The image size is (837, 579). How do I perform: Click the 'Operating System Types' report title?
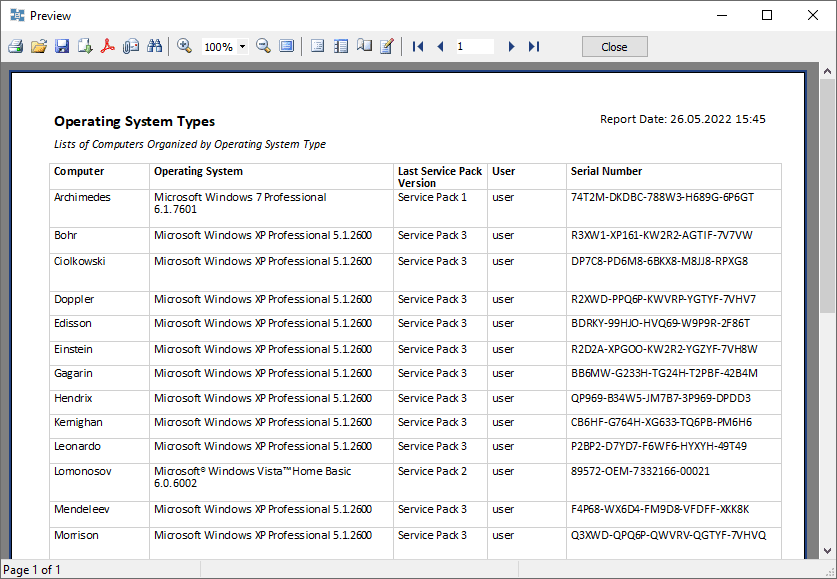pyautogui.click(x=135, y=122)
